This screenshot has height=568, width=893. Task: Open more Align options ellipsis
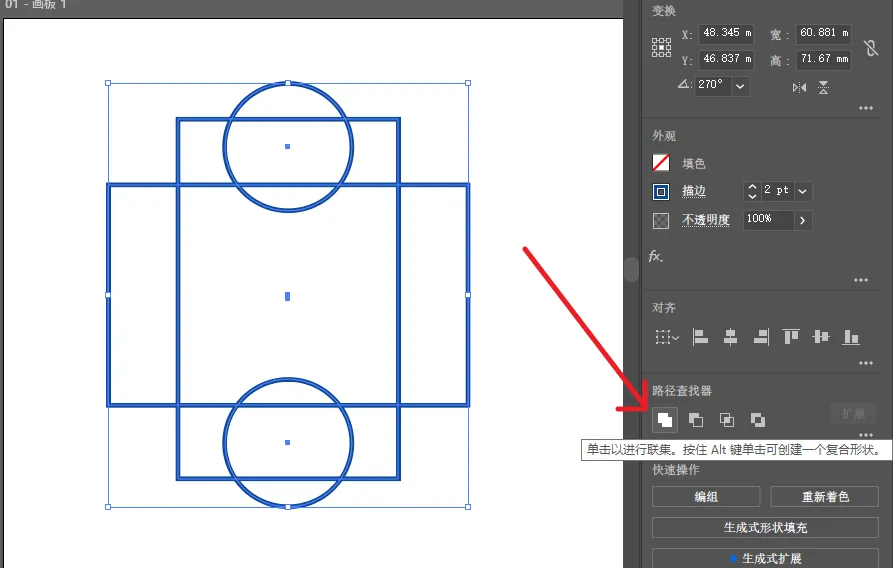(866, 363)
